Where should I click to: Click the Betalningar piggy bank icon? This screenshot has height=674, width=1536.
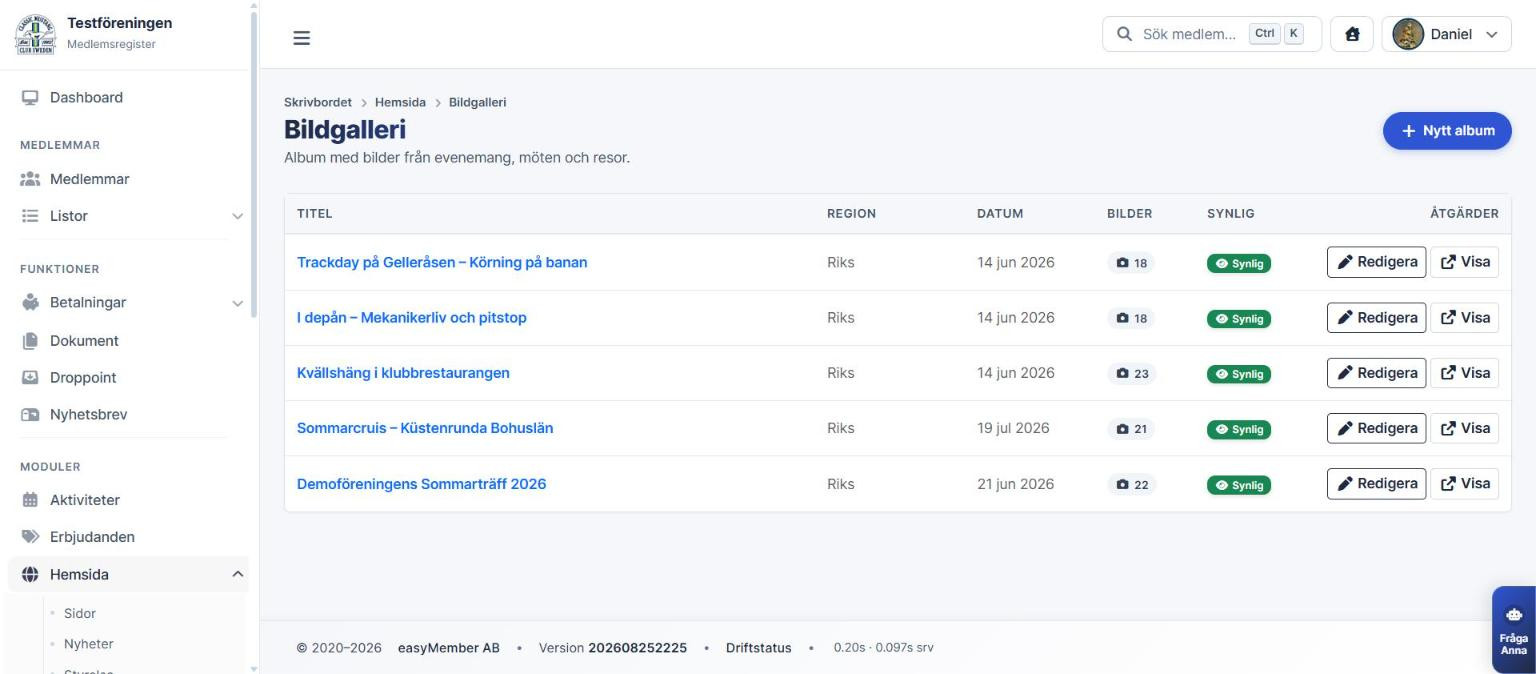coord(30,303)
